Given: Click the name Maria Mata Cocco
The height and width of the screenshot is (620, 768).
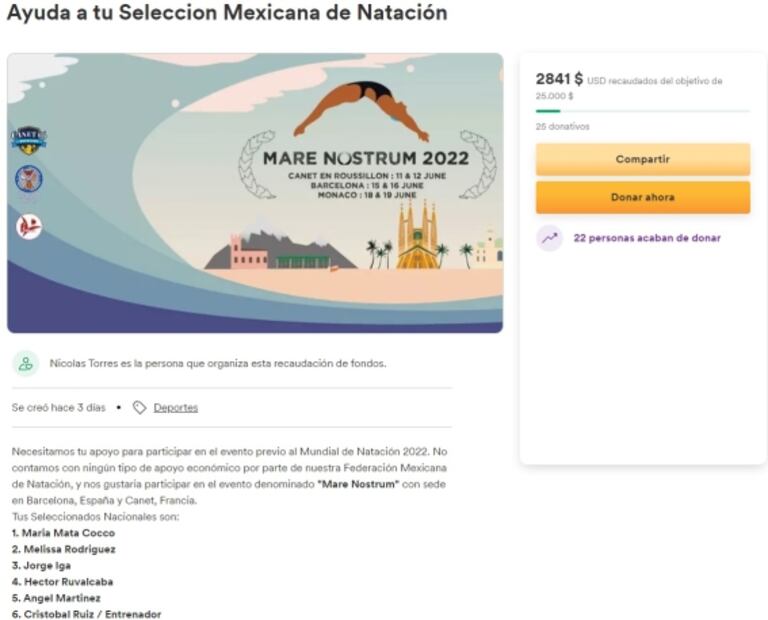Looking at the screenshot, I should click(67, 533).
